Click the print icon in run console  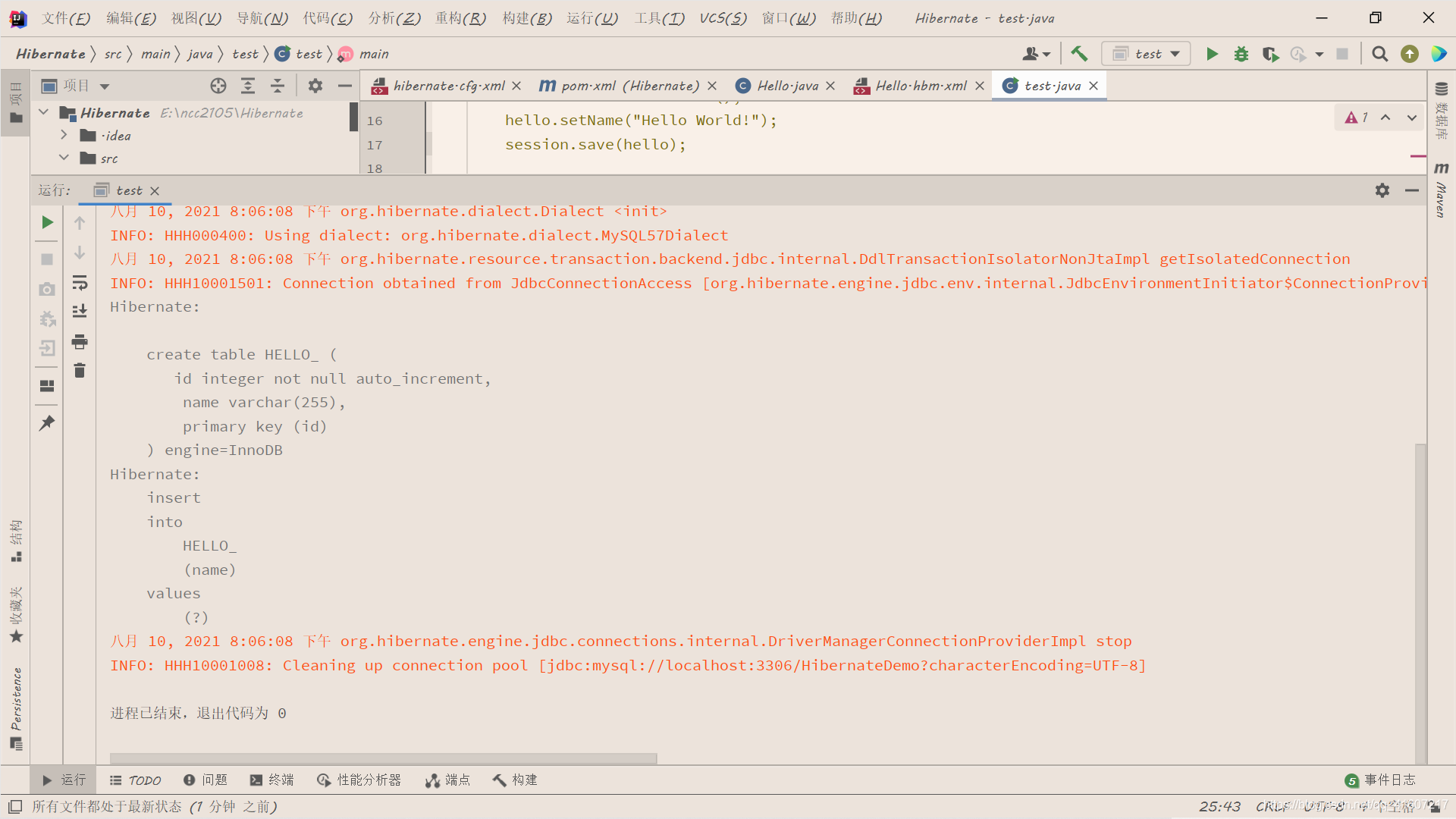pos(80,342)
